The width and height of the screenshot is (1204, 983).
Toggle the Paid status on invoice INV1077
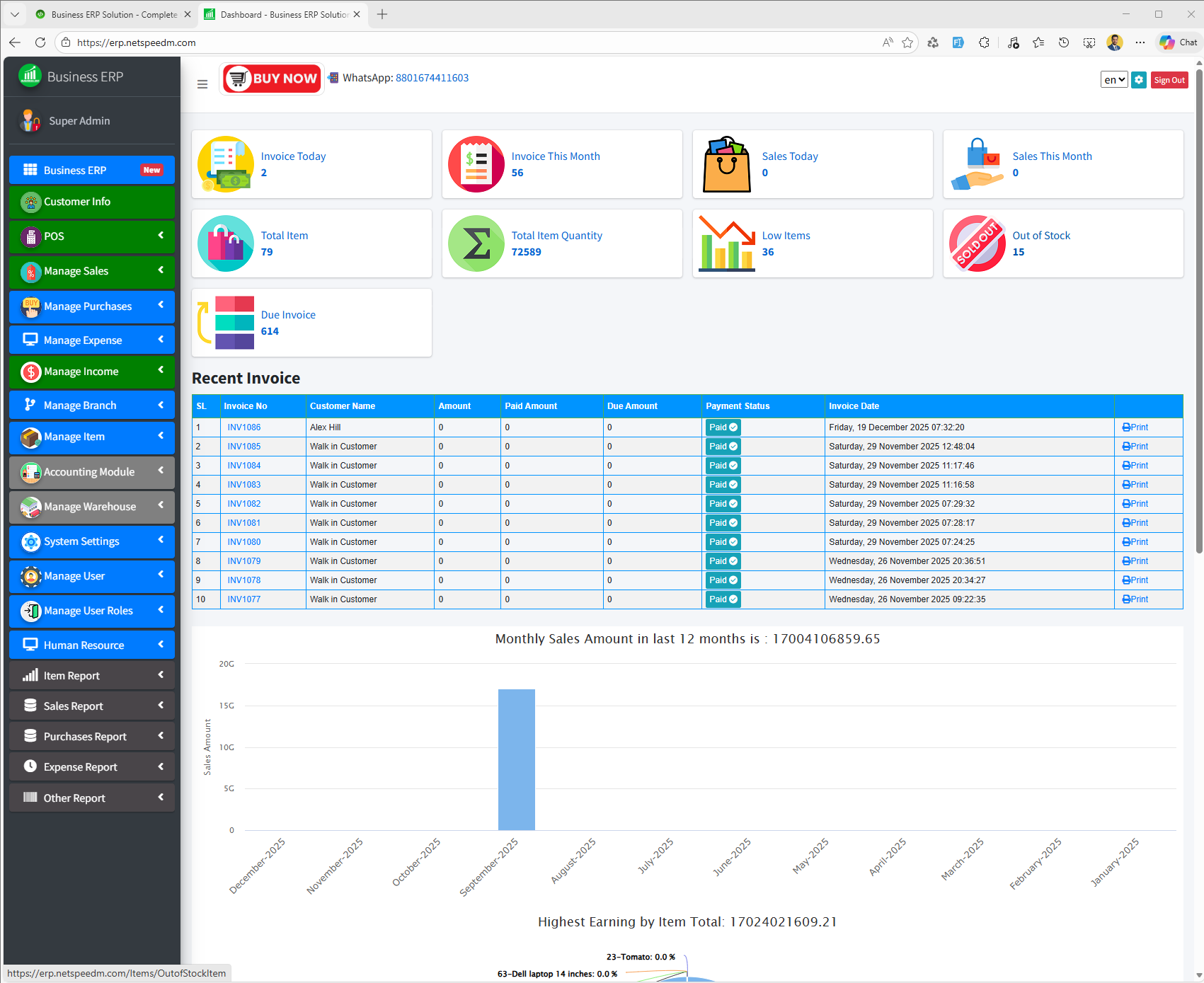[723, 599]
